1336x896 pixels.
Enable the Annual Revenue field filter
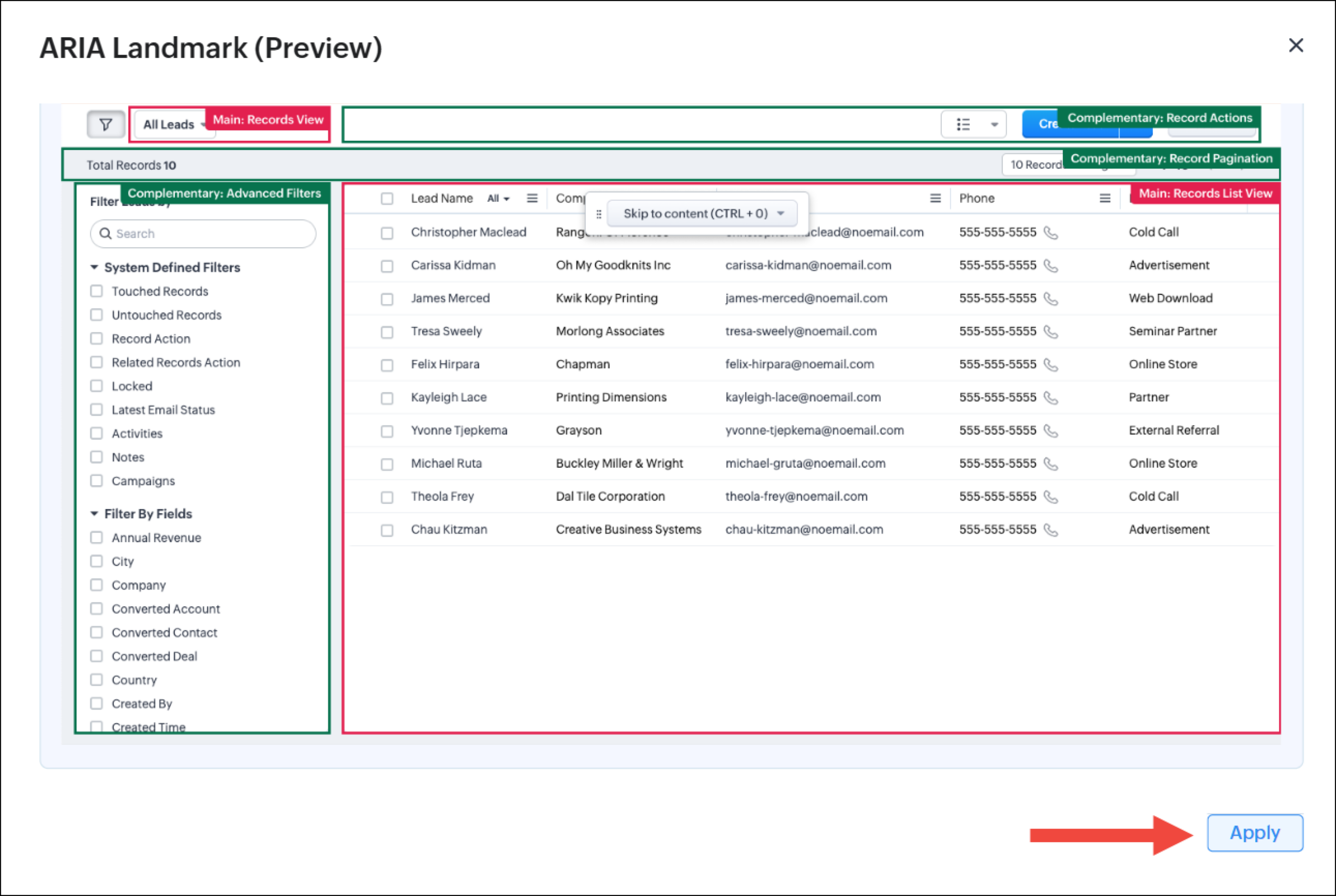pyautogui.click(x=97, y=537)
